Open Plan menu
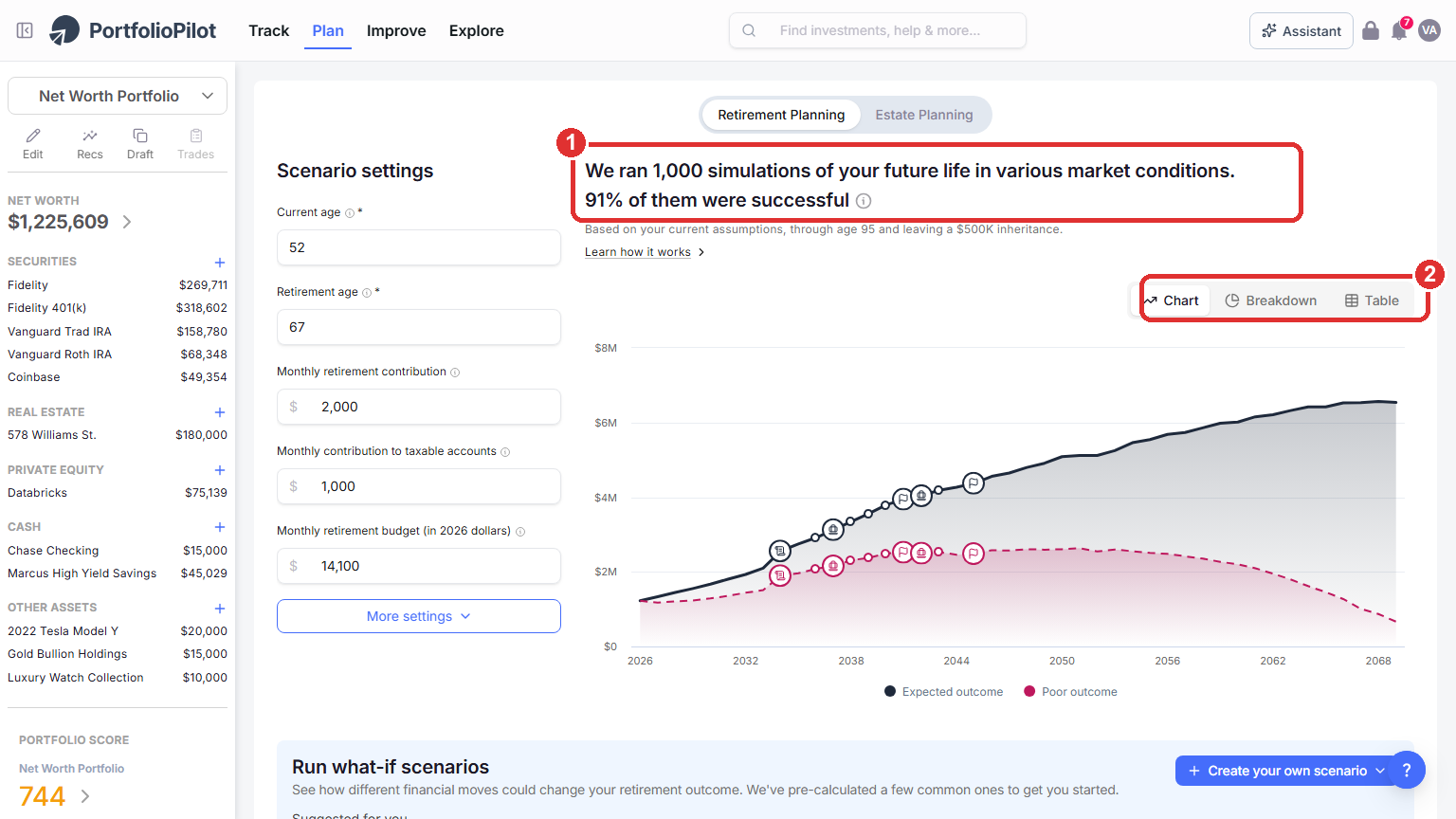The width and height of the screenshot is (1456, 819). point(328,30)
